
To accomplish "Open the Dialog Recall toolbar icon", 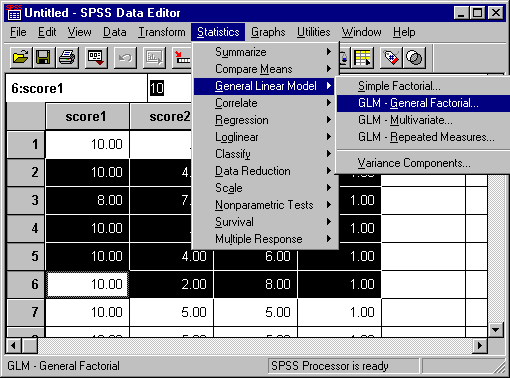I will [96, 58].
